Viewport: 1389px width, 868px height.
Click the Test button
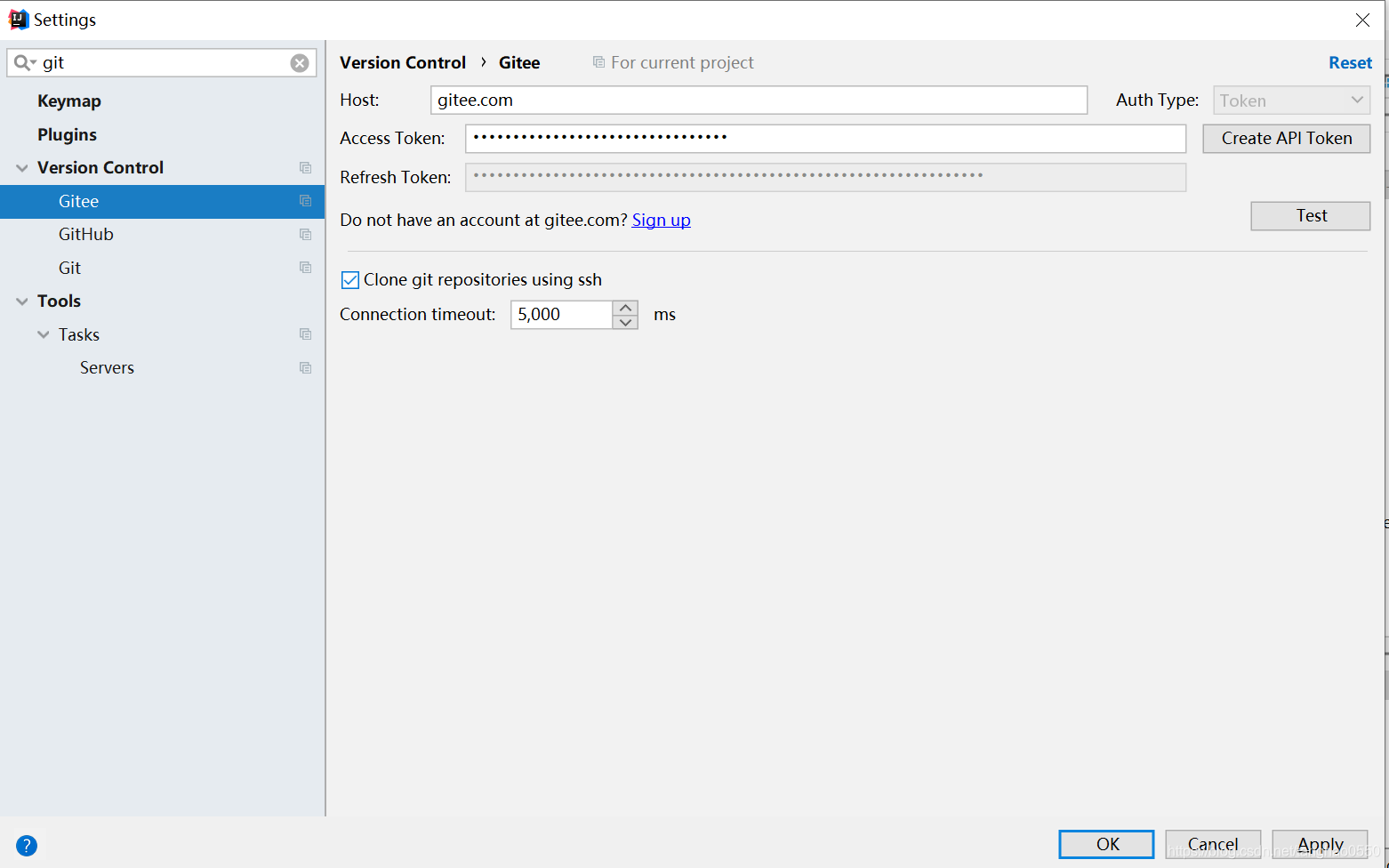1311,216
